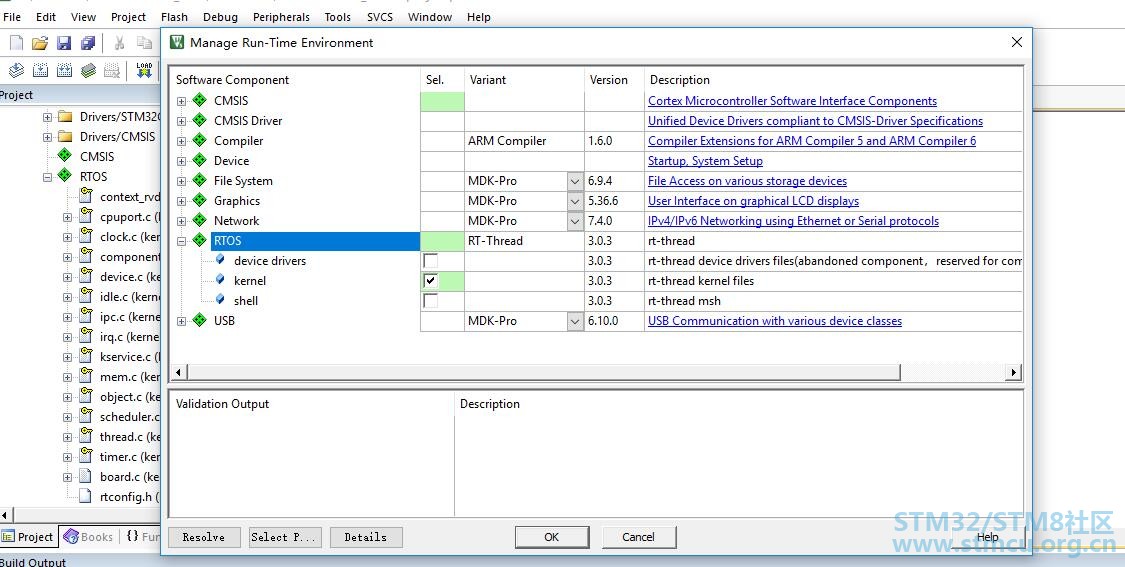Click the blue gem icon beside kernel
Viewport: 1125px width, 567px height.
click(x=220, y=280)
